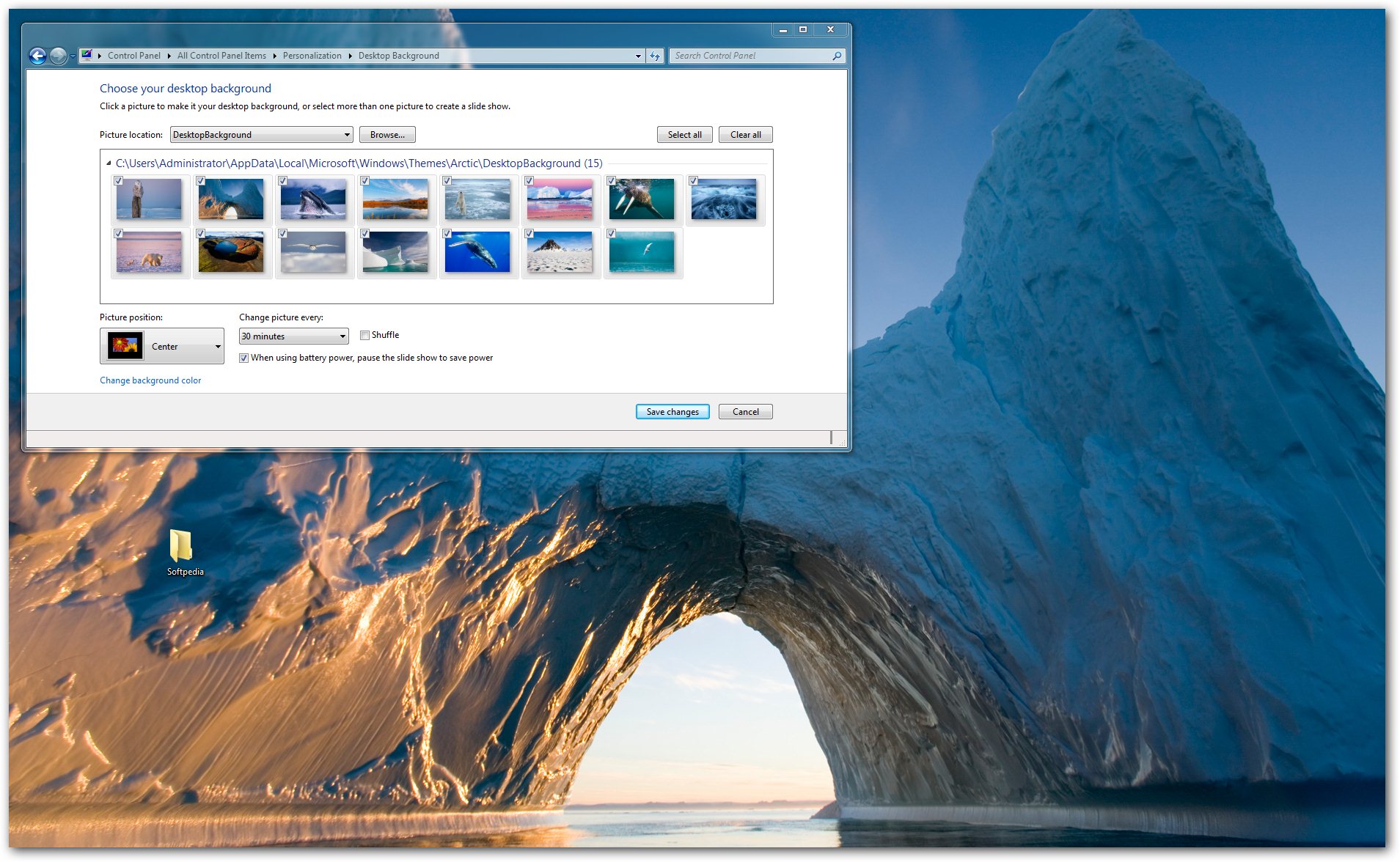Click the refresh icon beside the address bar
Screen dimensions: 1400x862
click(655, 56)
